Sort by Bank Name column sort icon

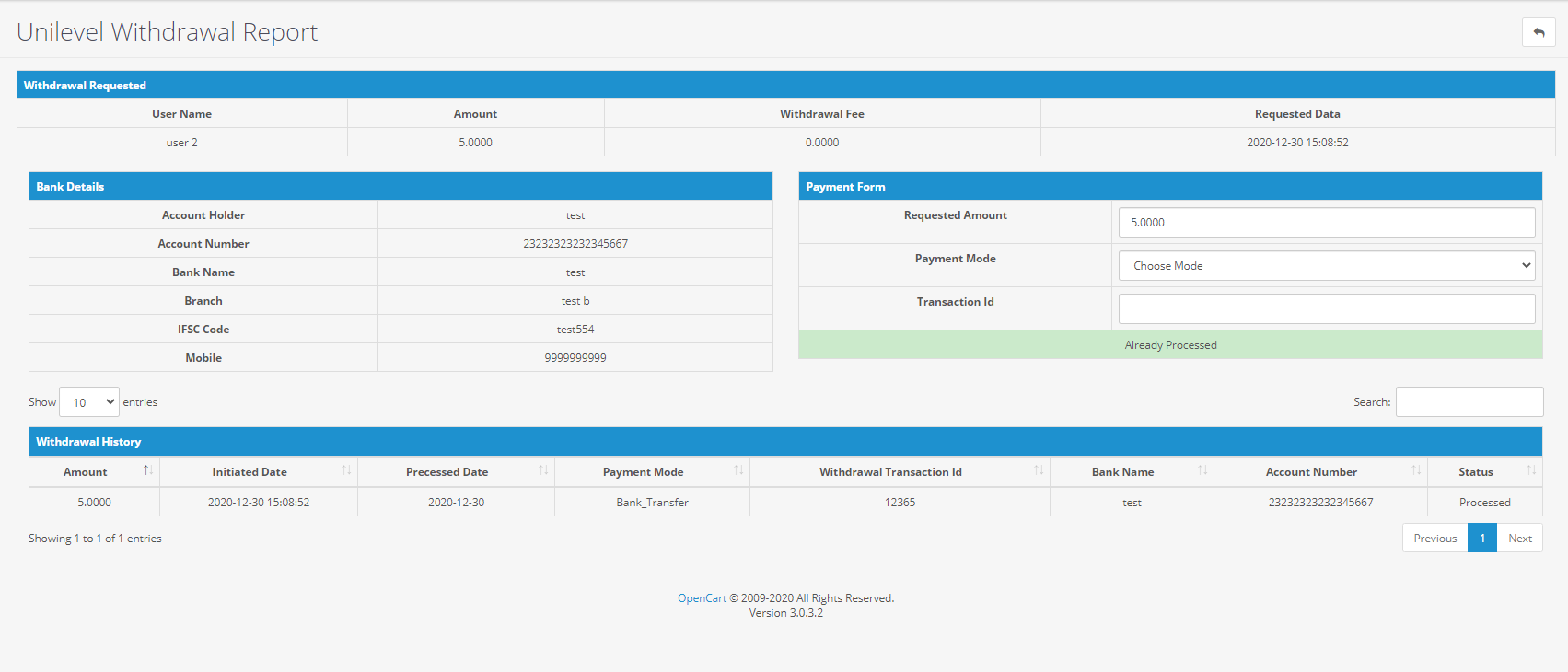tap(1202, 471)
